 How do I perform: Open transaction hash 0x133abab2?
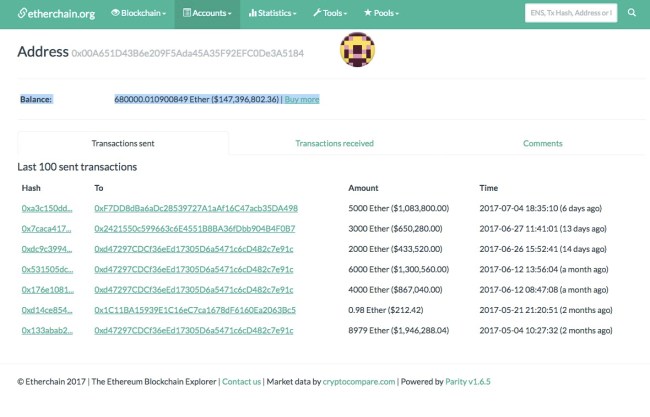pyautogui.click(x=46, y=330)
